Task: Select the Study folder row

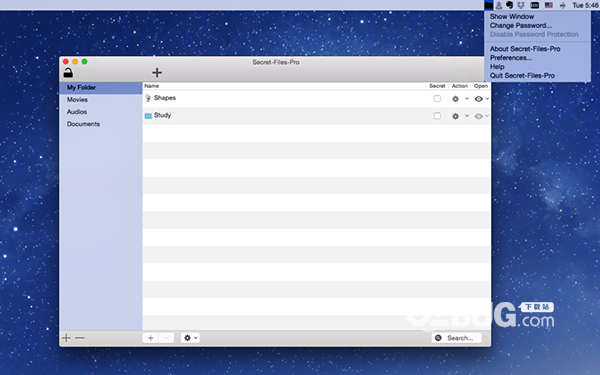Action: (317, 116)
